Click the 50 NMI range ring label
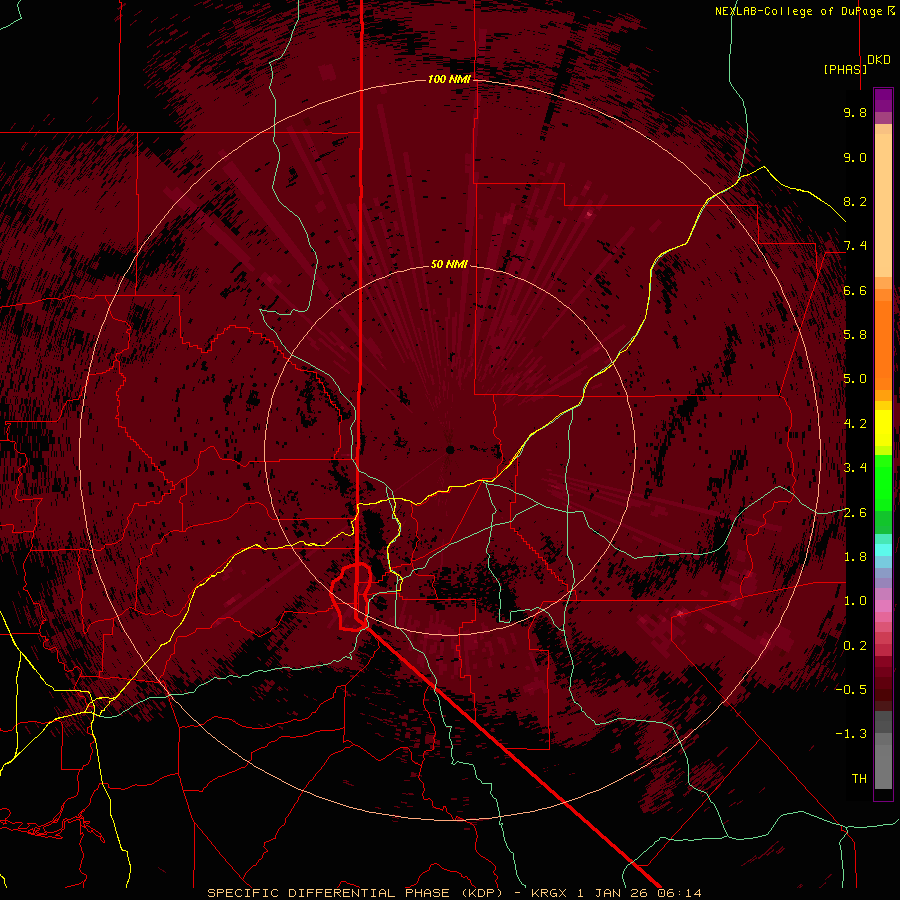This screenshot has width=900, height=900. click(x=449, y=264)
